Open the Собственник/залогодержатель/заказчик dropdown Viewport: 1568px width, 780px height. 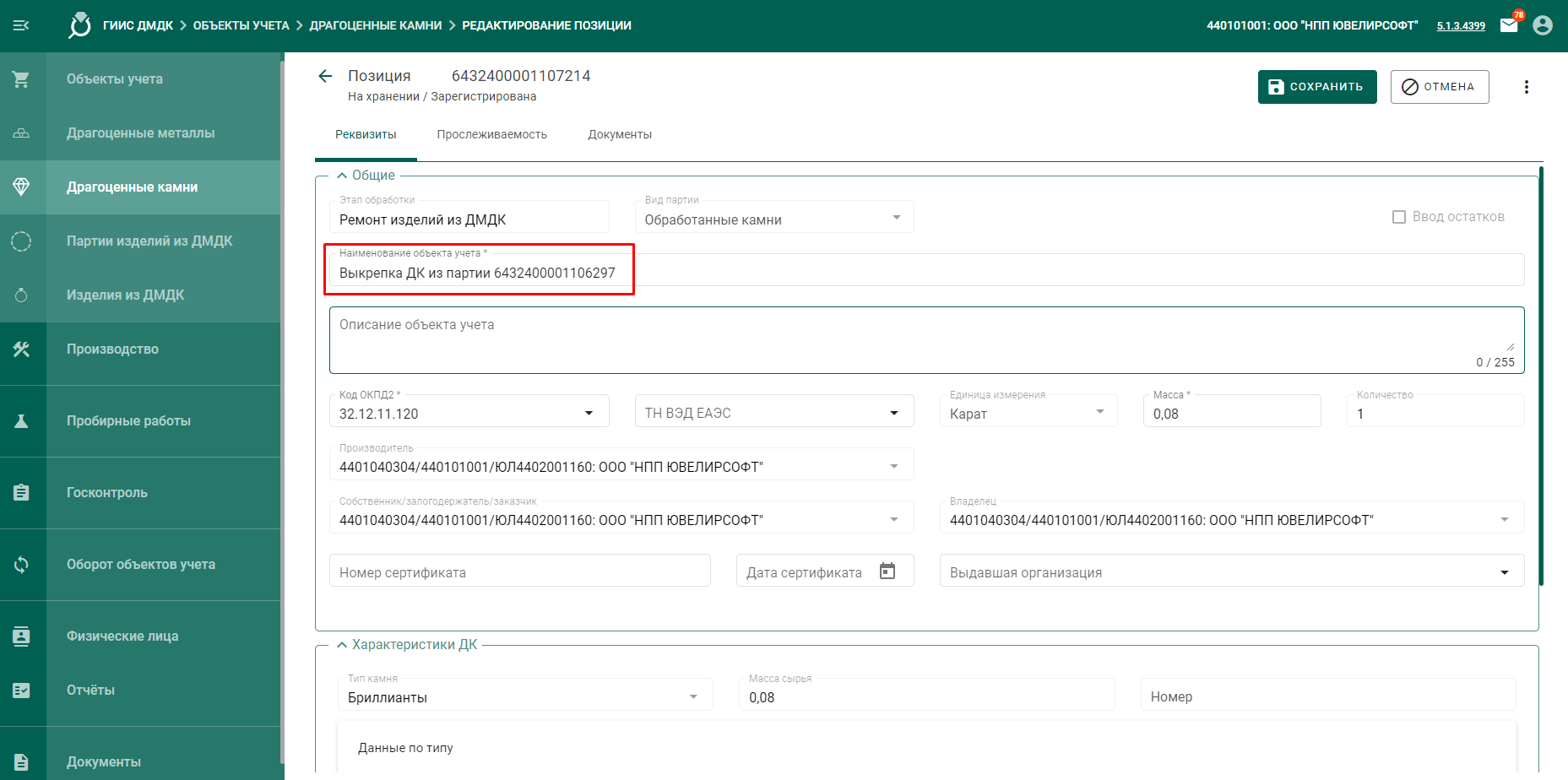(621, 517)
